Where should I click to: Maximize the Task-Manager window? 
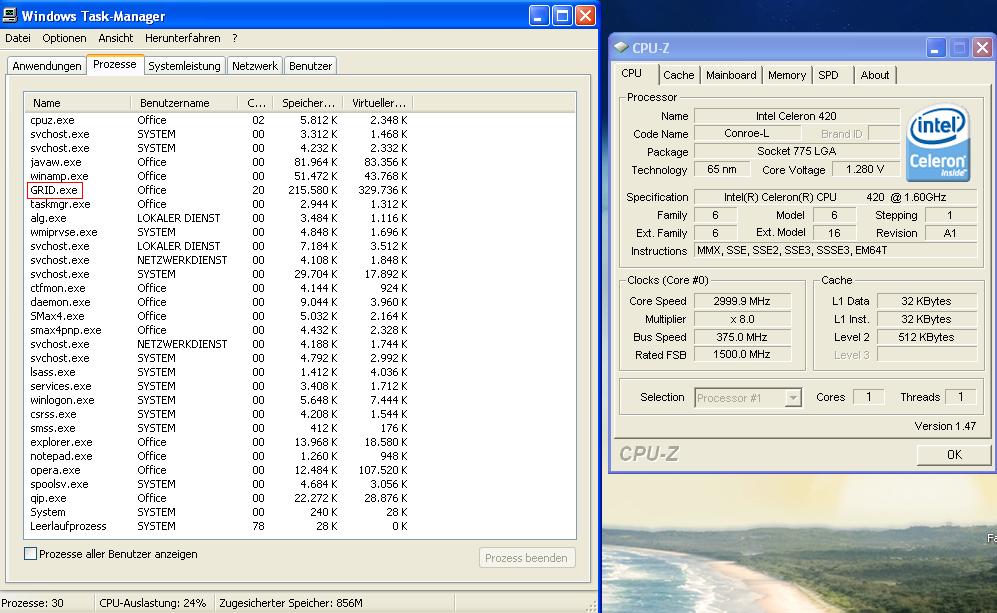pyautogui.click(x=562, y=15)
